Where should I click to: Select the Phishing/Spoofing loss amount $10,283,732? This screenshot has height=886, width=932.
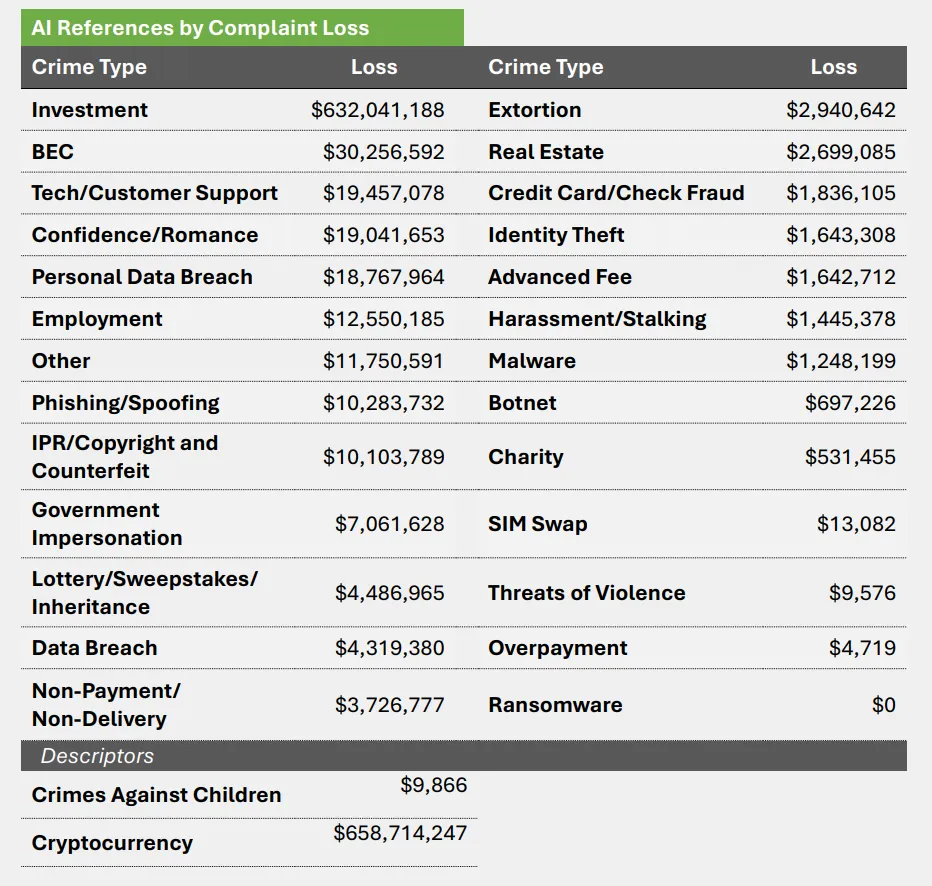pos(383,403)
